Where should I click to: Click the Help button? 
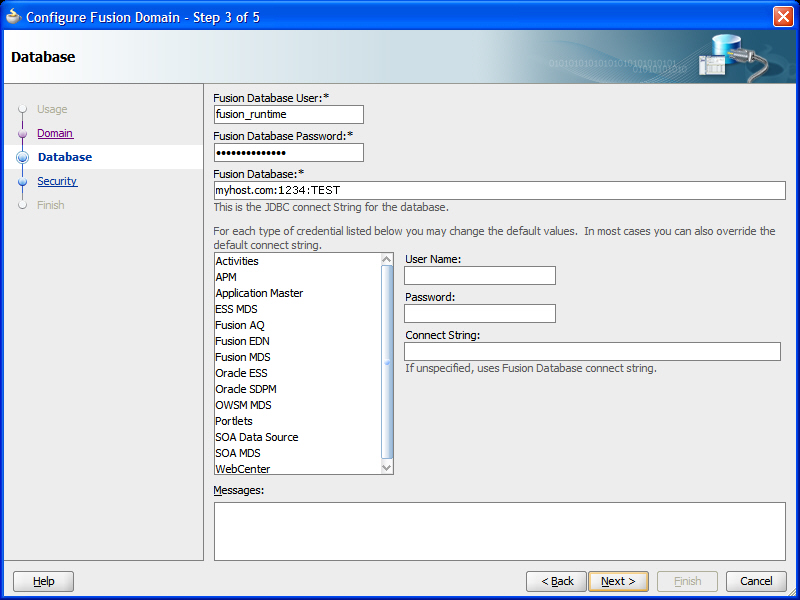pyautogui.click(x=43, y=581)
